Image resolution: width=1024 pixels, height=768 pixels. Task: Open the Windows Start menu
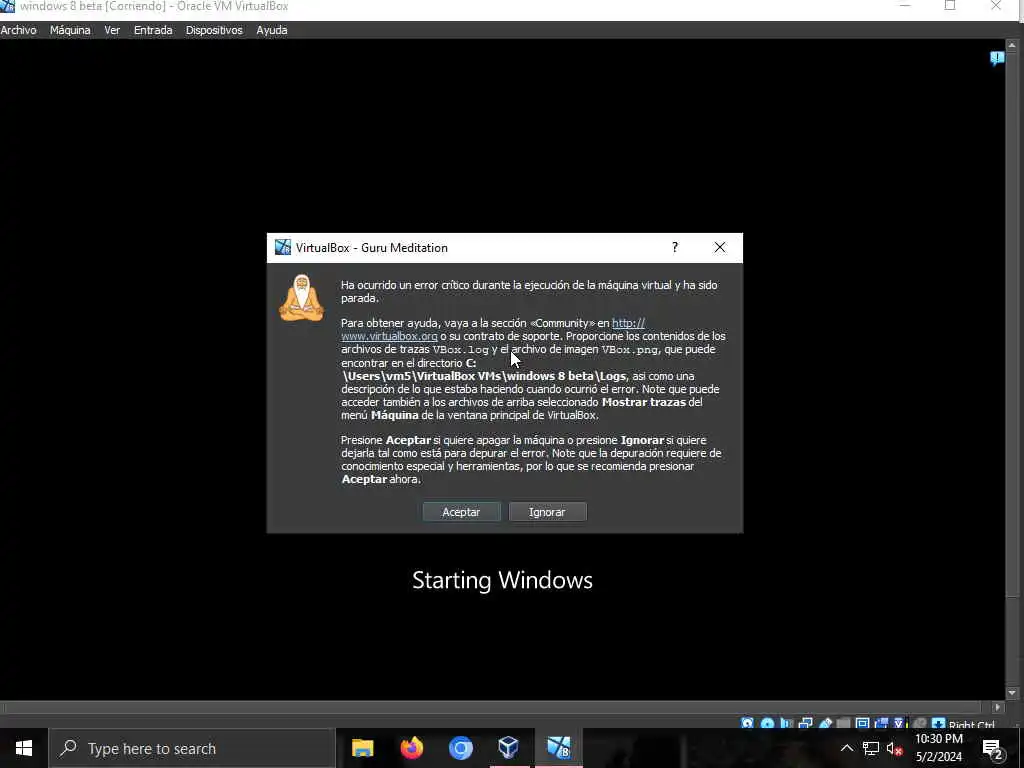(24, 748)
